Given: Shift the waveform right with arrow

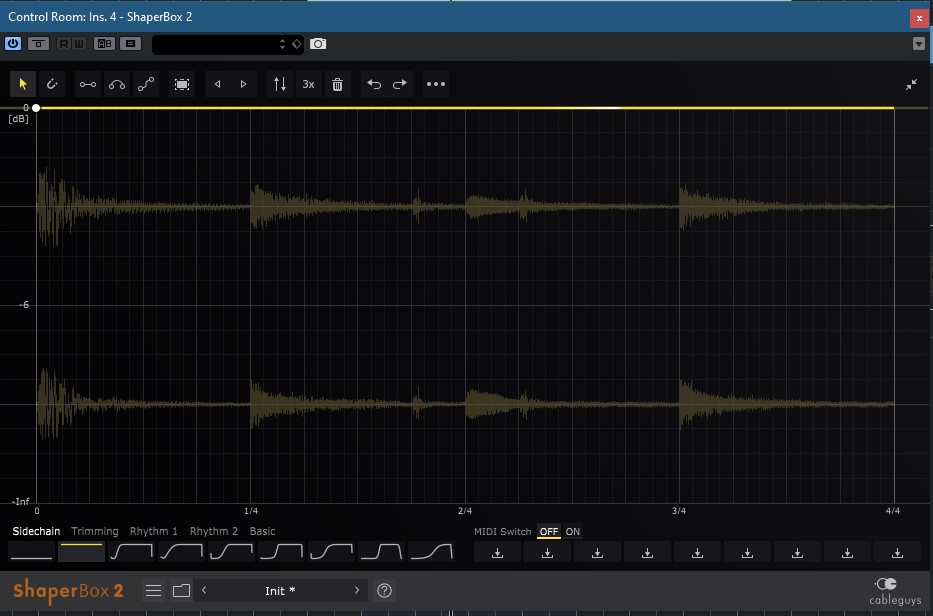Looking at the screenshot, I should click(243, 85).
